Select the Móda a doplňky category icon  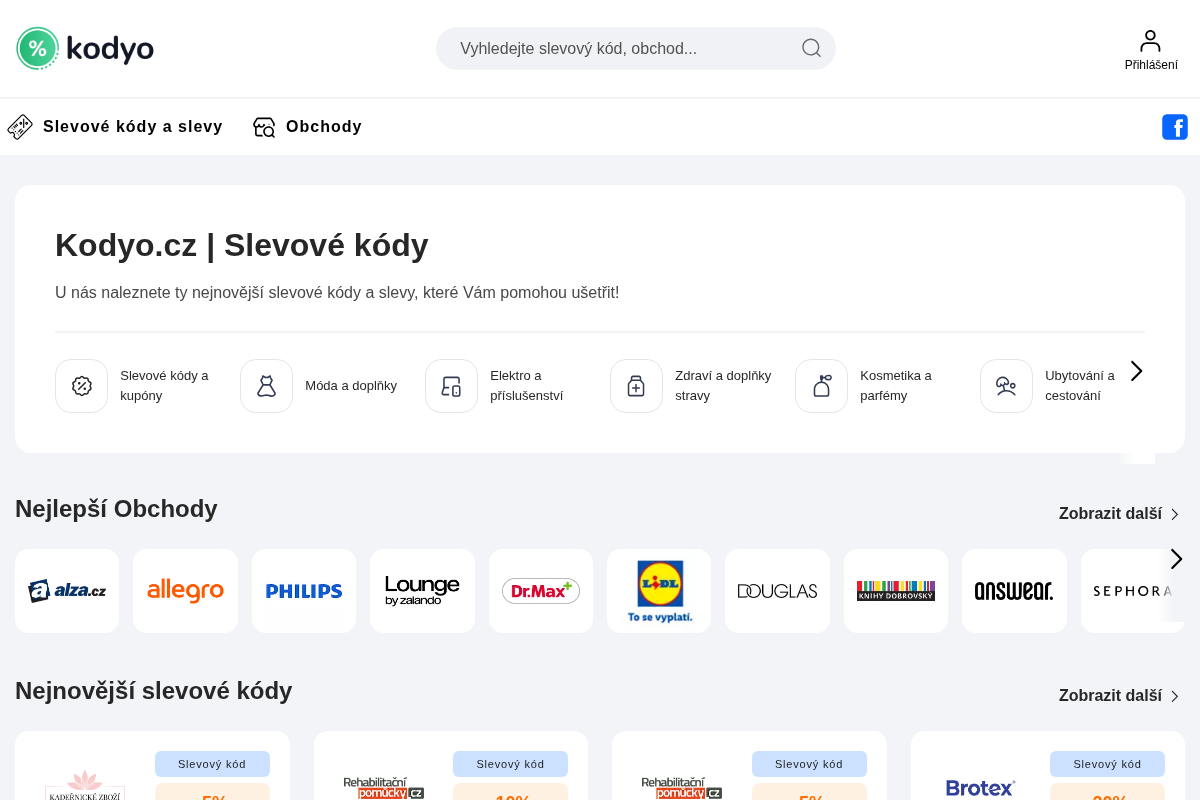tap(266, 386)
